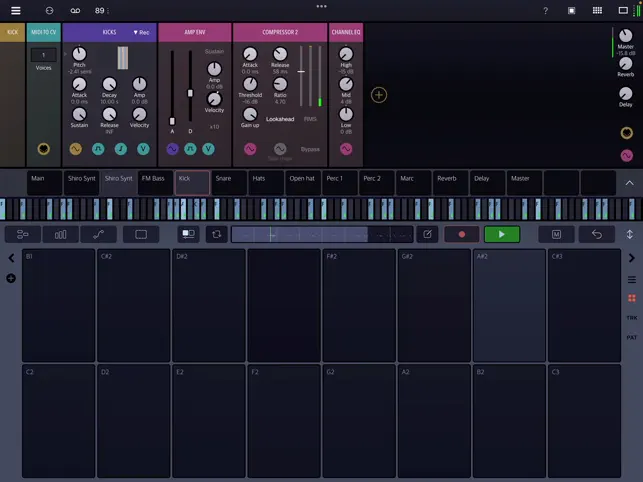Undo last action with arrow icon

click(597, 234)
